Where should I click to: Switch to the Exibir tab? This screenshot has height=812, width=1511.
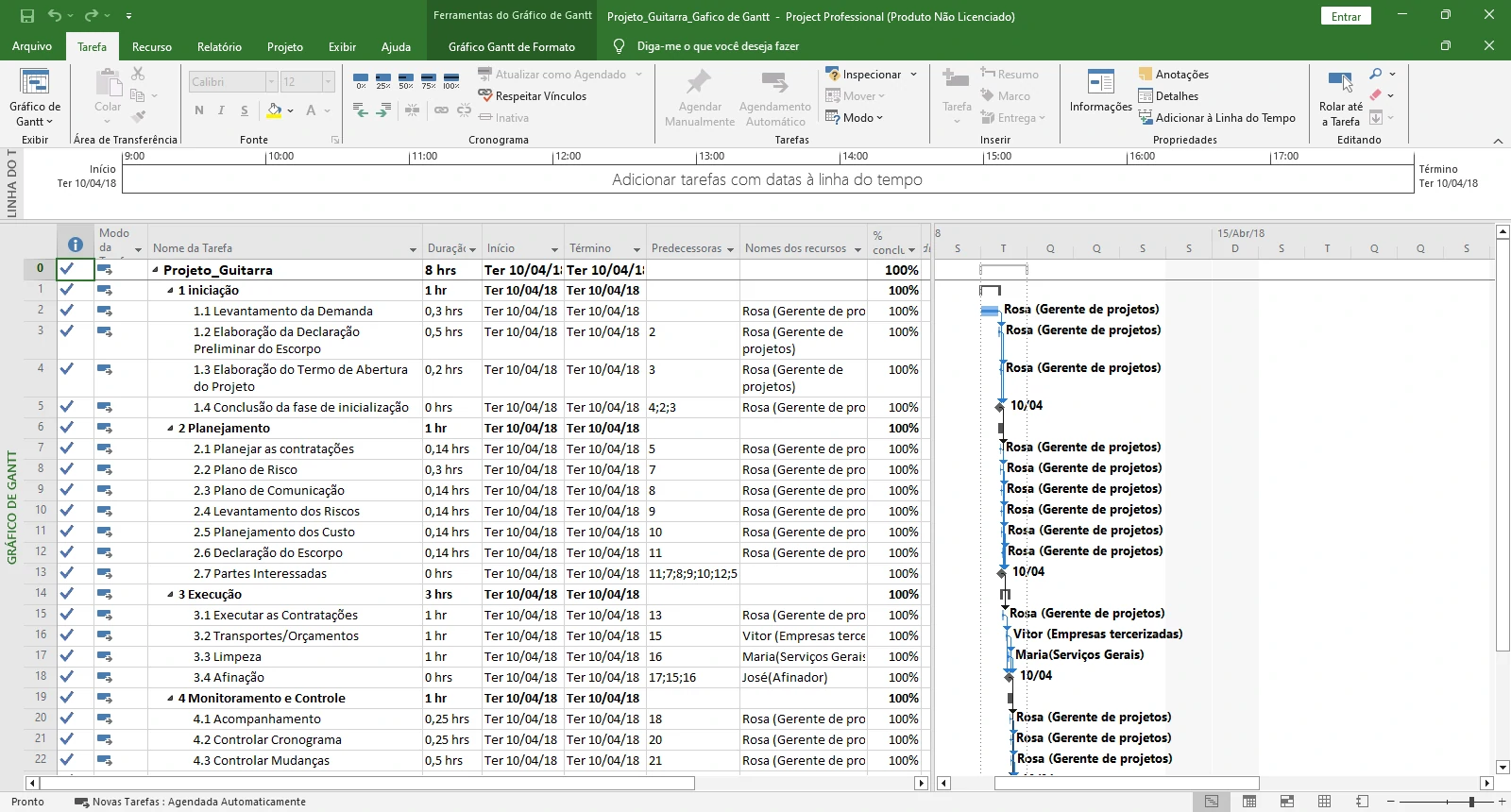coord(342,46)
